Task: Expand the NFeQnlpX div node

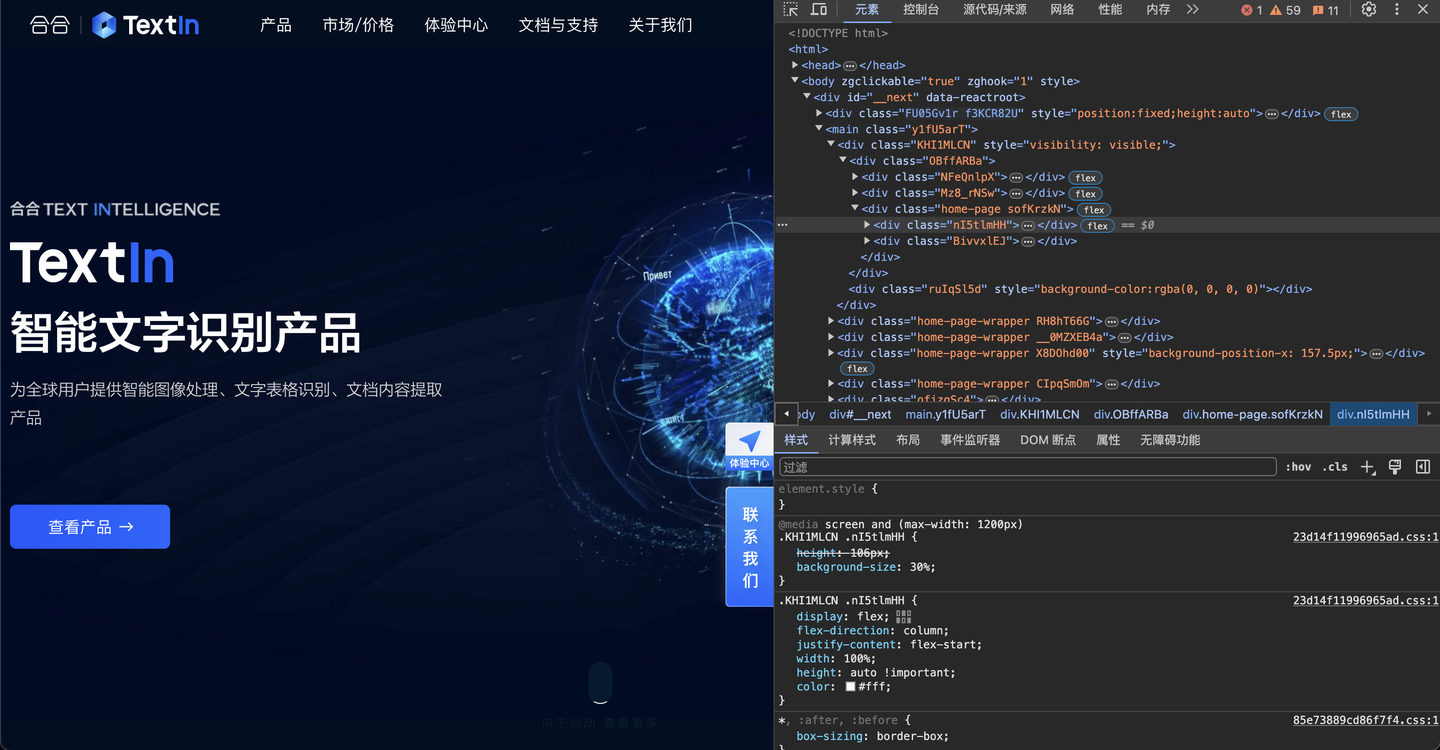Action: pos(855,177)
